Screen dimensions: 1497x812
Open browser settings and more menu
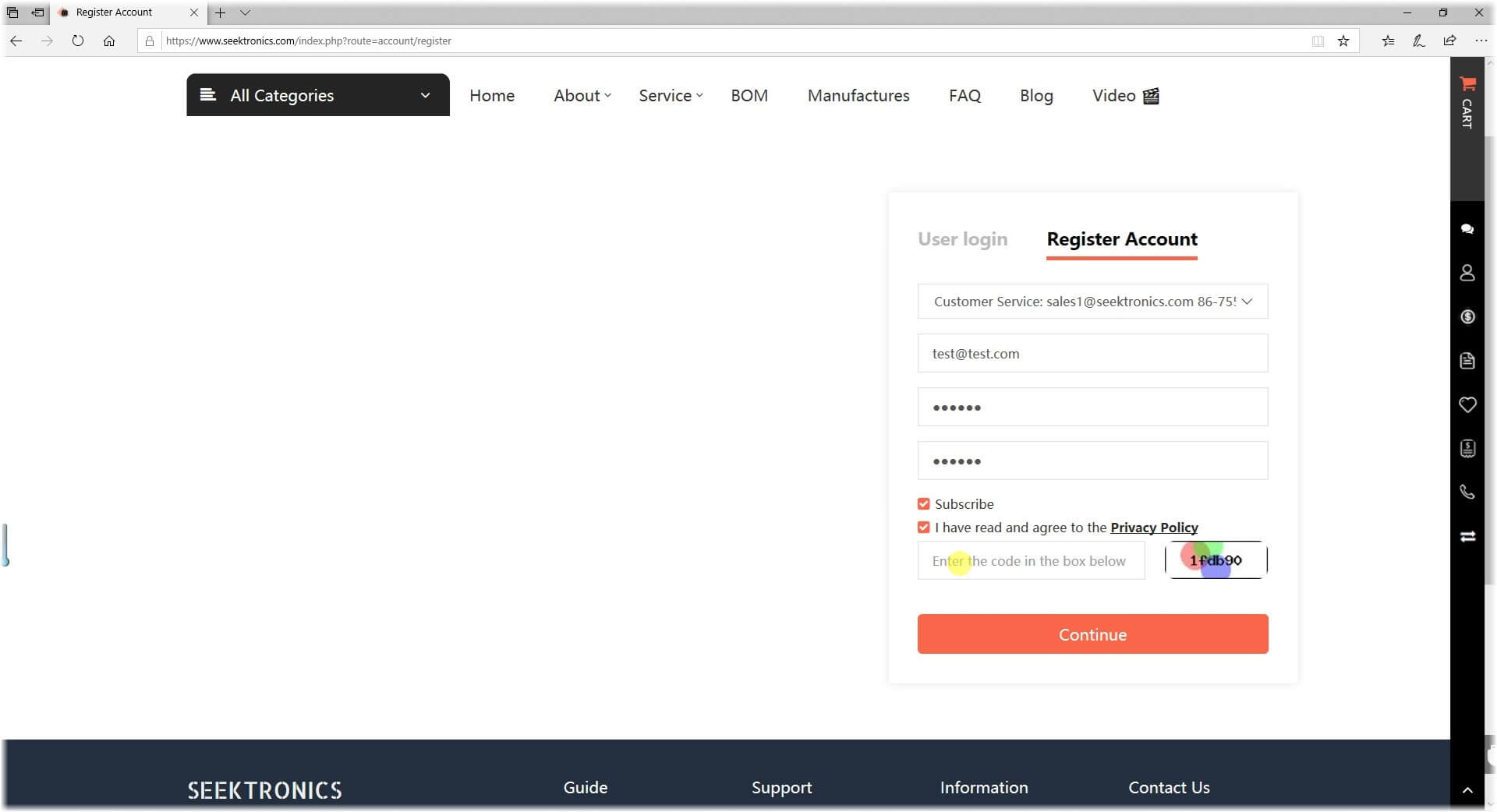[1481, 41]
